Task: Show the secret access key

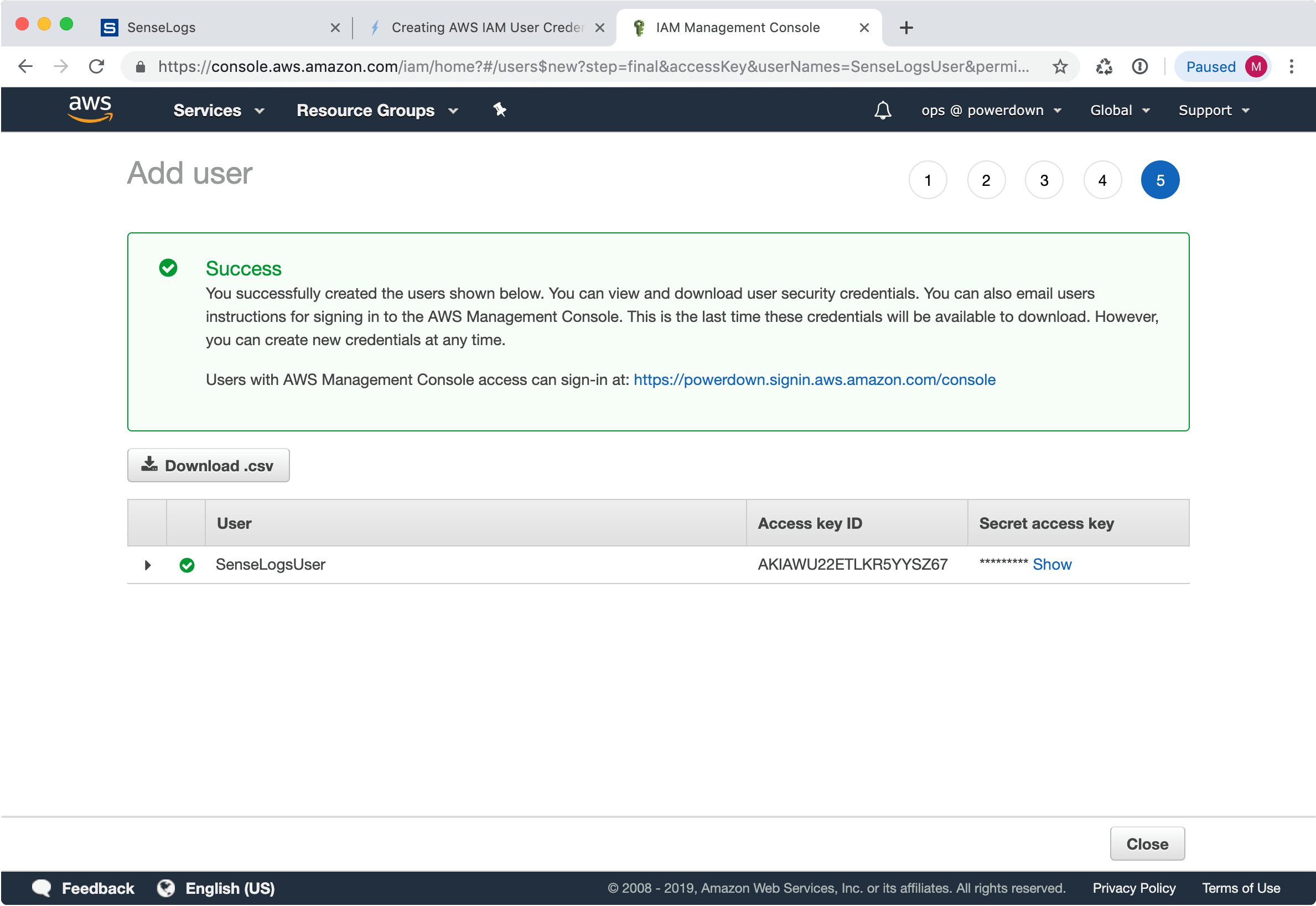Action: (1052, 565)
